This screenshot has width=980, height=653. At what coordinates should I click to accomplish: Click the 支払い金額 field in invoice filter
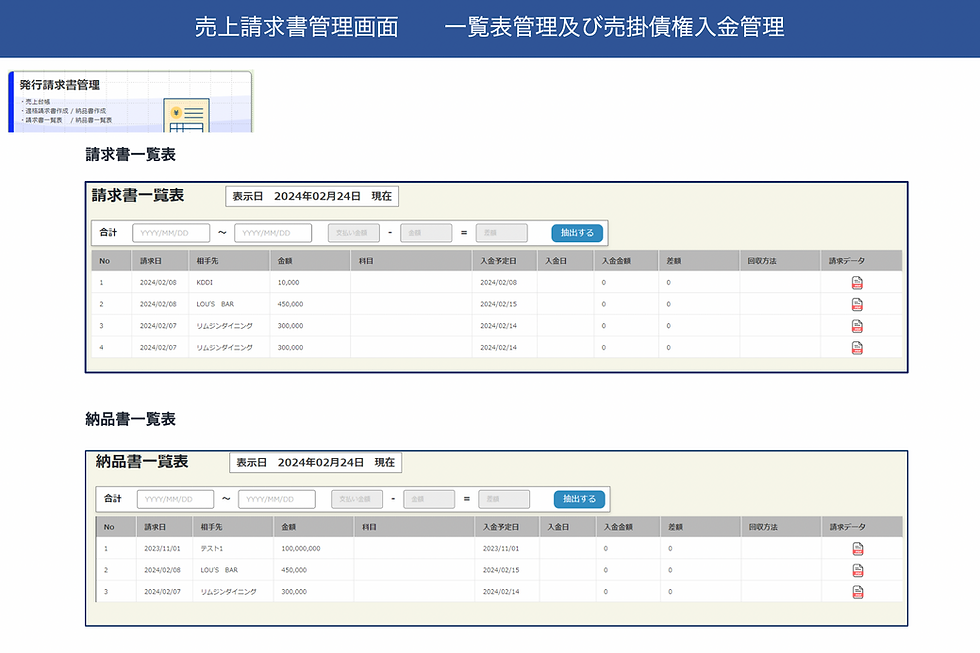(x=354, y=233)
